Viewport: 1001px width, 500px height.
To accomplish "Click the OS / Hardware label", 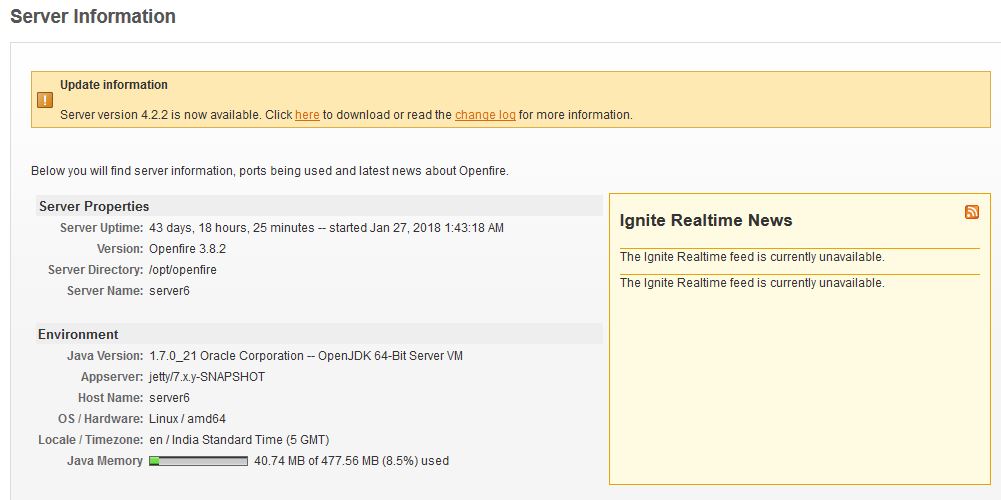I will 100,419.
